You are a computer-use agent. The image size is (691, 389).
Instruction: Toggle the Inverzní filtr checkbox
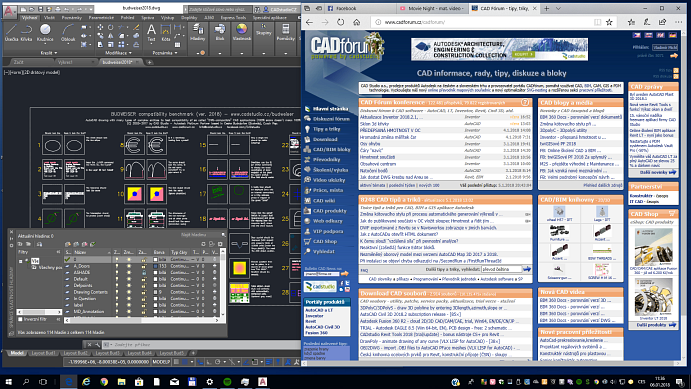(x=20, y=319)
